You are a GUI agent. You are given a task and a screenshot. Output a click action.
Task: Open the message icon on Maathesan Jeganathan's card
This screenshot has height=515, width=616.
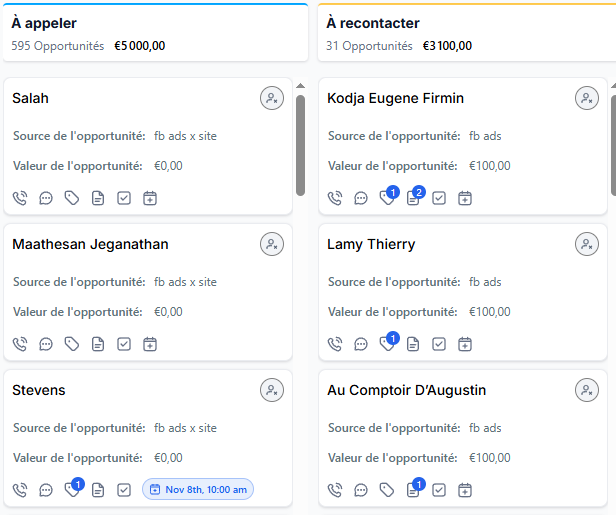[x=46, y=344]
